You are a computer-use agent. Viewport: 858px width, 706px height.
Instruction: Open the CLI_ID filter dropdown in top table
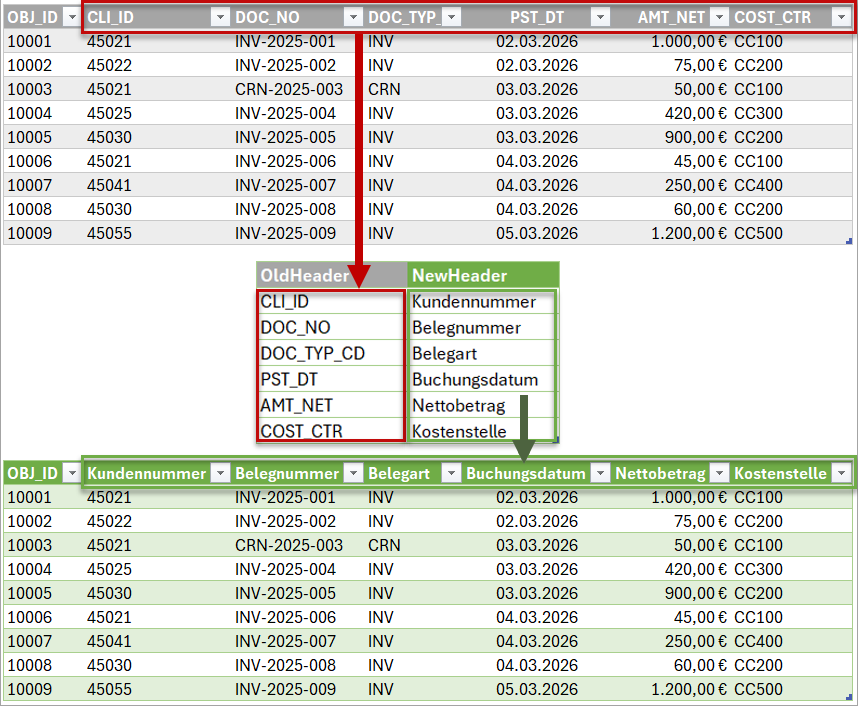click(219, 18)
